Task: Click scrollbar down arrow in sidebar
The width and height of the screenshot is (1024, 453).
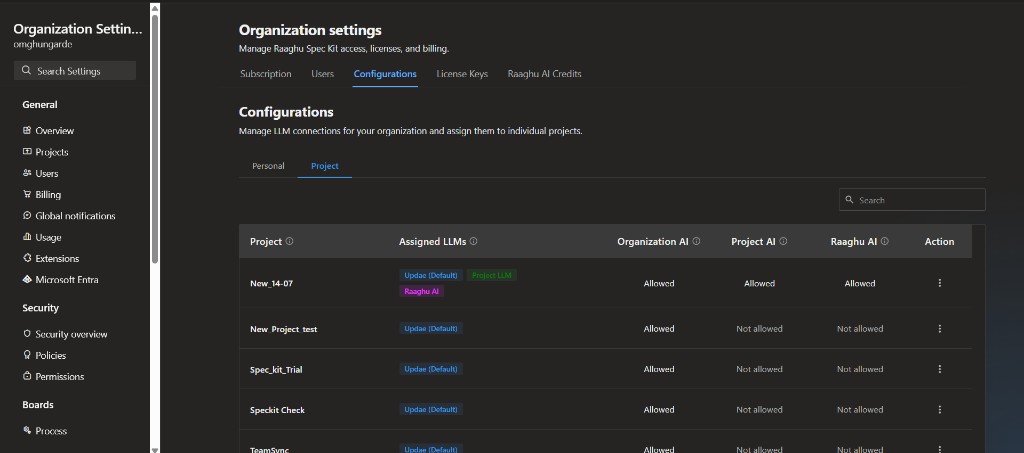Action: (x=155, y=449)
